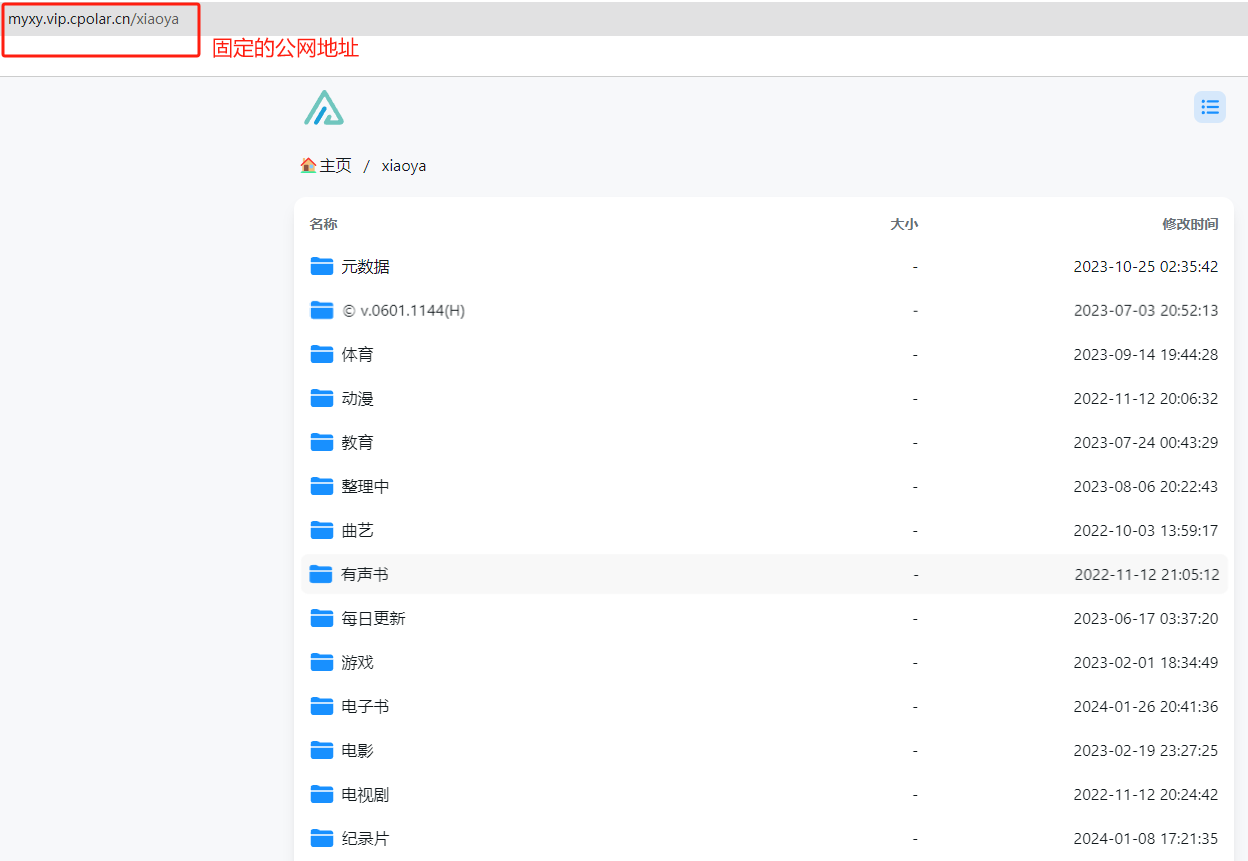Click folder icon of 每日更新
The height and width of the screenshot is (861, 1248).
(x=322, y=618)
